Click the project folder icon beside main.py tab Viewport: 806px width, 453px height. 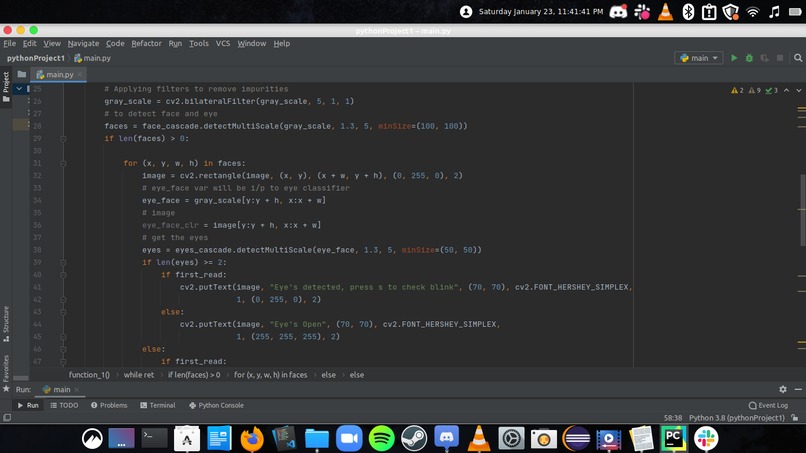click(x=22, y=75)
